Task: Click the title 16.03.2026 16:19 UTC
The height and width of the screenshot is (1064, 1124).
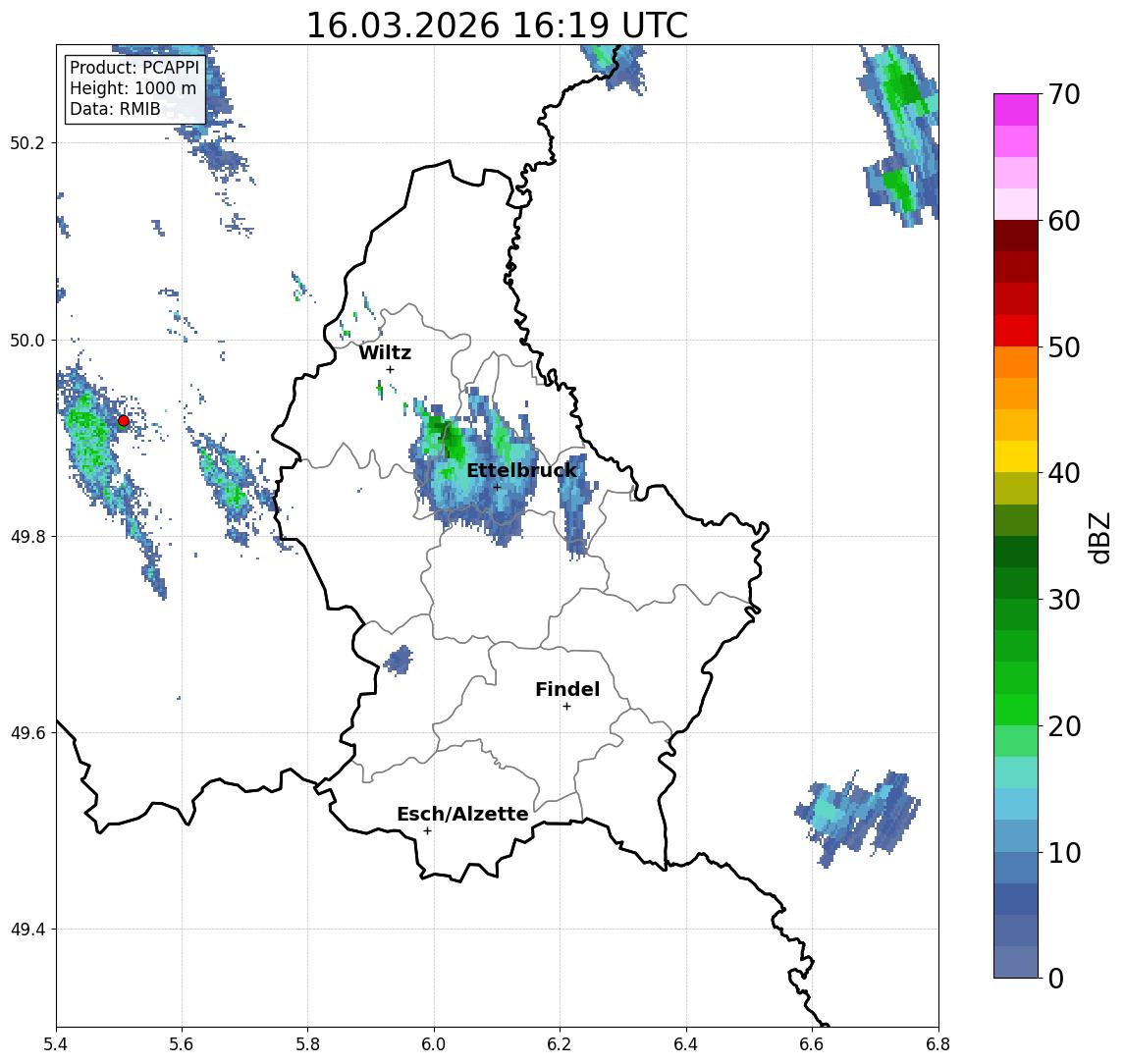Action: point(497,26)
